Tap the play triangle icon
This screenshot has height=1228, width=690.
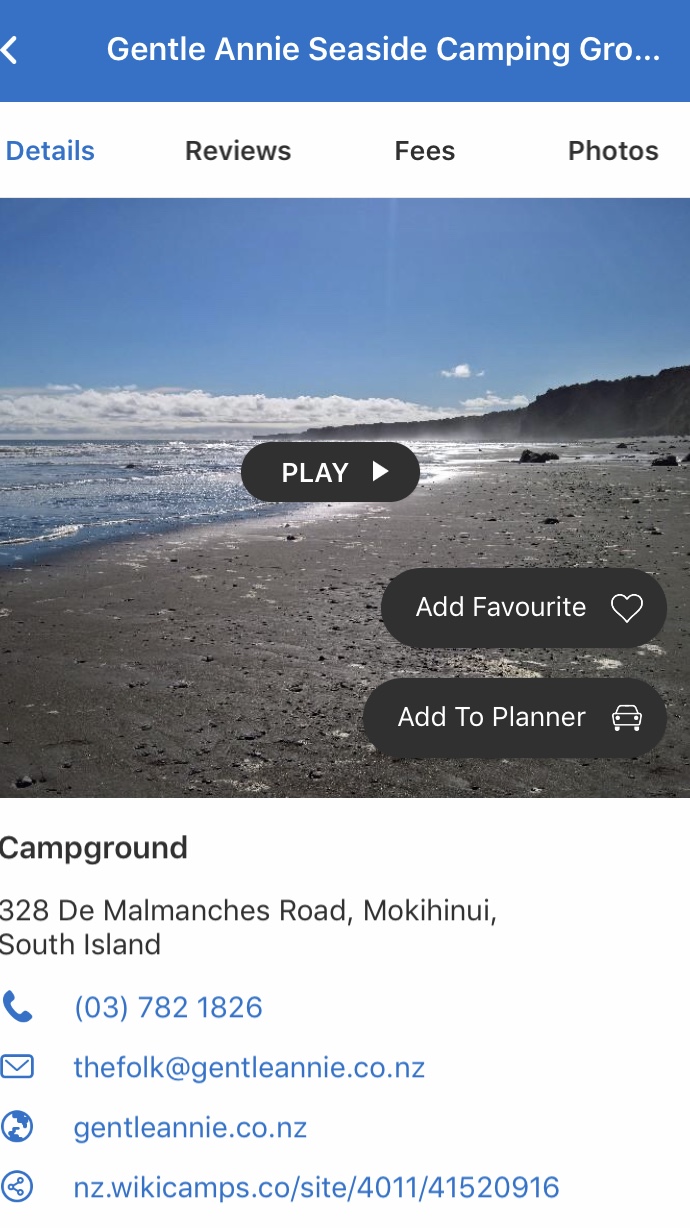click(380, 472)
